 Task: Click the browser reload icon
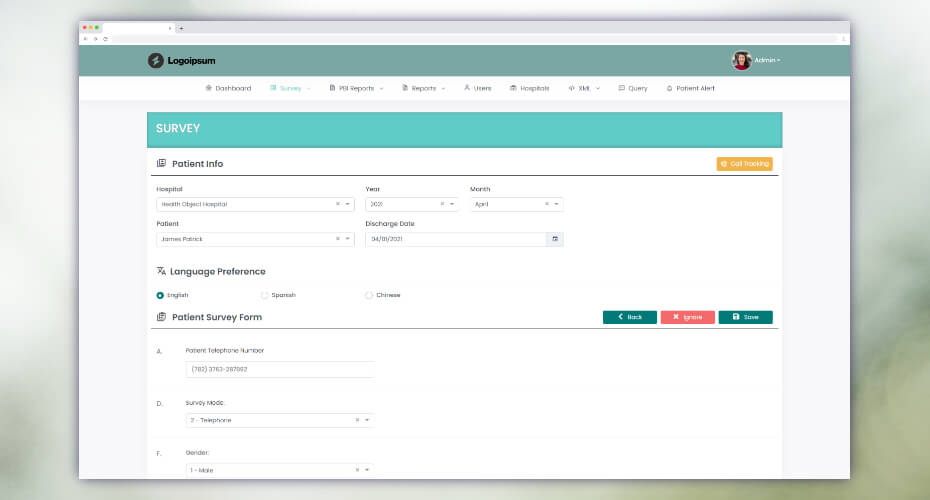click(x=106, y=39)
